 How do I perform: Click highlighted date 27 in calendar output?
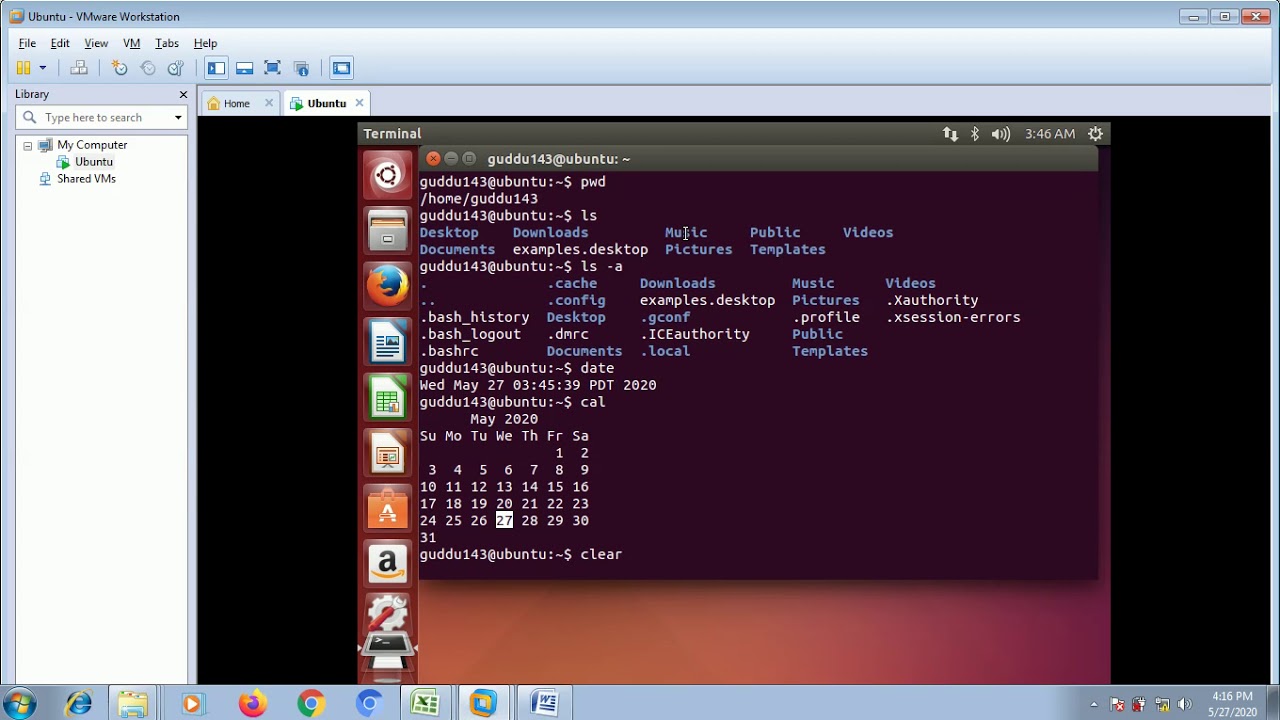click(x=504, y=521)
